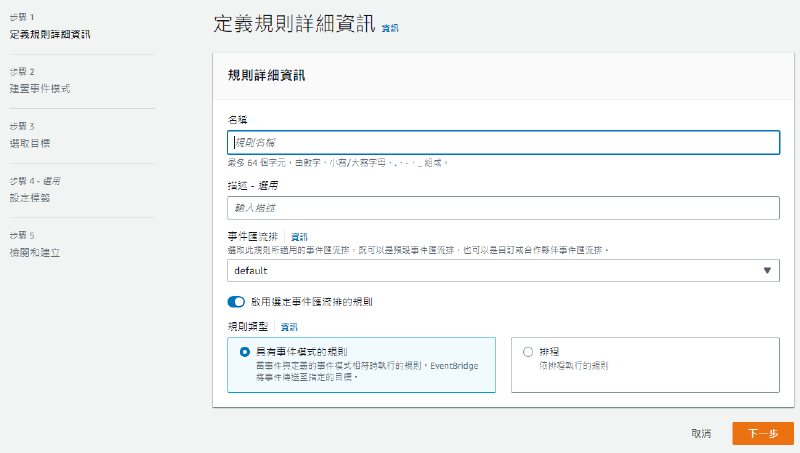Viewport: 800px width, 453px height.
Task: Select the 具有事件模式的規則 radio button
Action: [x=245, y=352]
